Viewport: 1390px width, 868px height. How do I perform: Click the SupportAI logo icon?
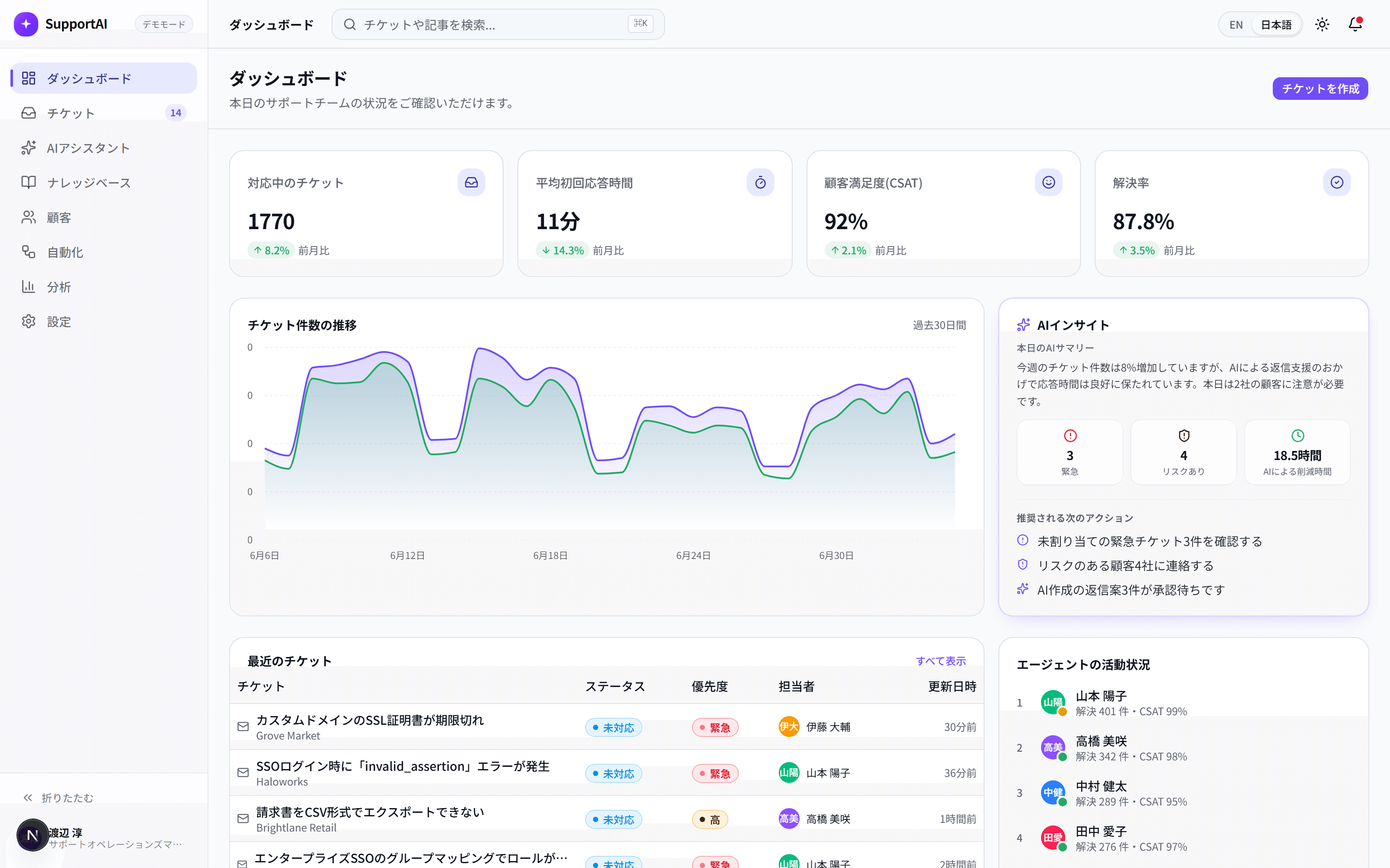point(26,24)
